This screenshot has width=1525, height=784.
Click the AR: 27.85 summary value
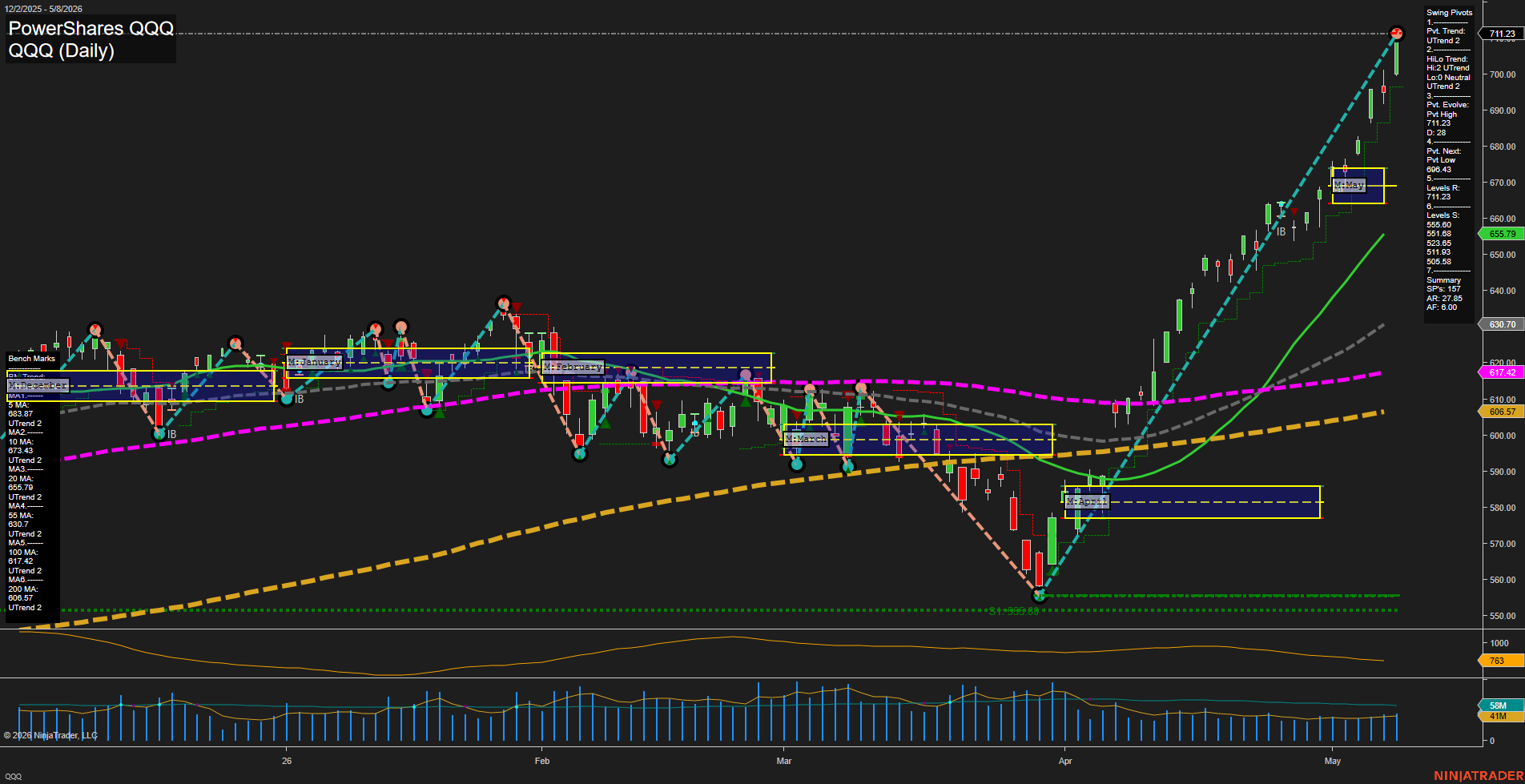coord(1444,299)
